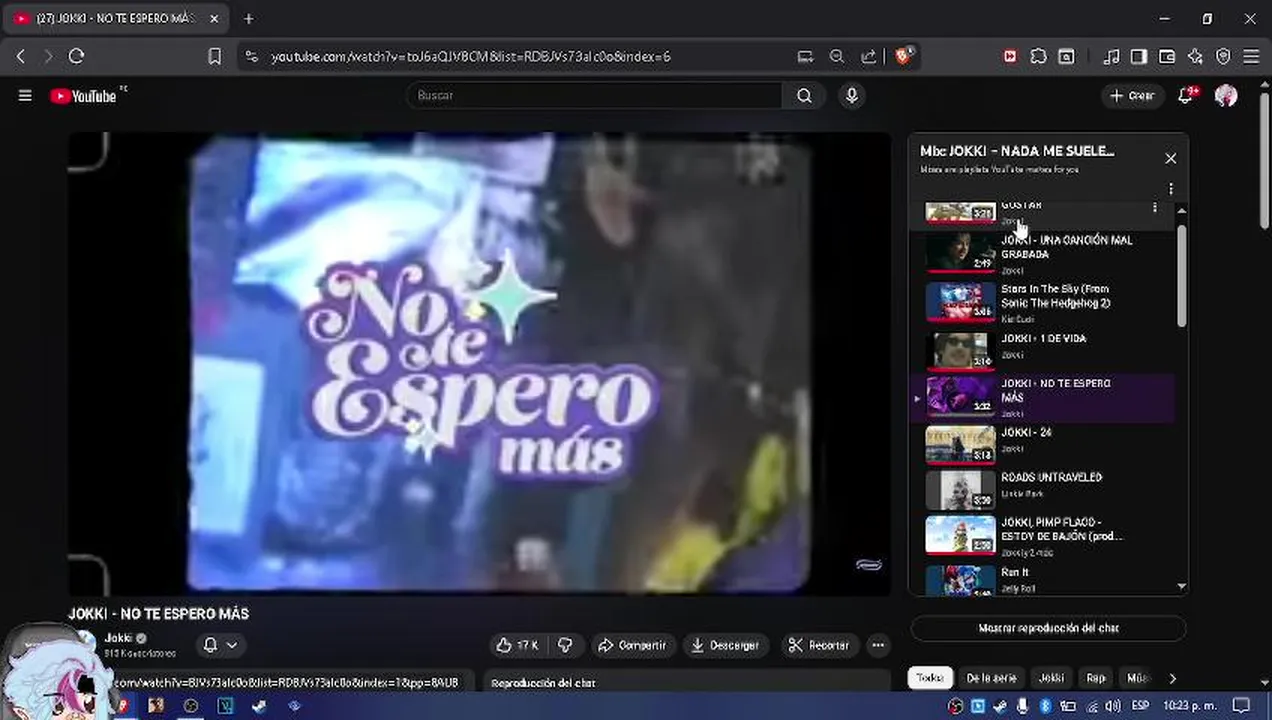
Task: Open the zoom magnifier icon in address bar
Action: tap(837, 57)
